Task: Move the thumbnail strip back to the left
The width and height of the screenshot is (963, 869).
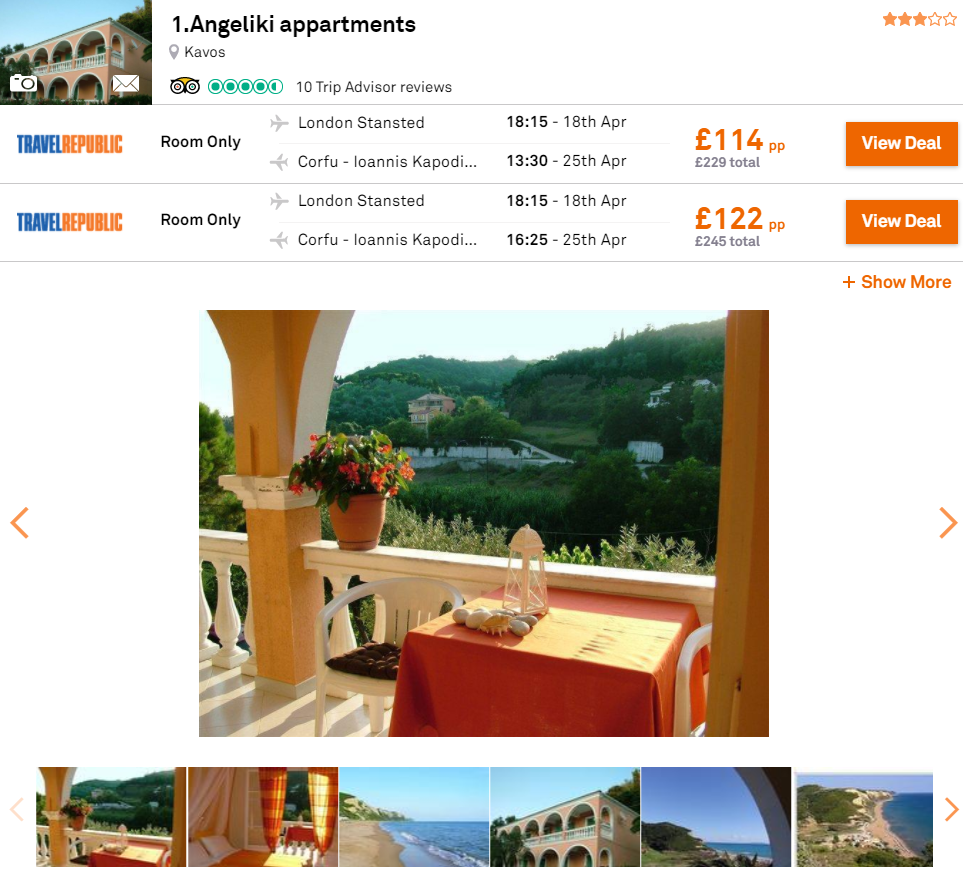Action: click(17, 809)
